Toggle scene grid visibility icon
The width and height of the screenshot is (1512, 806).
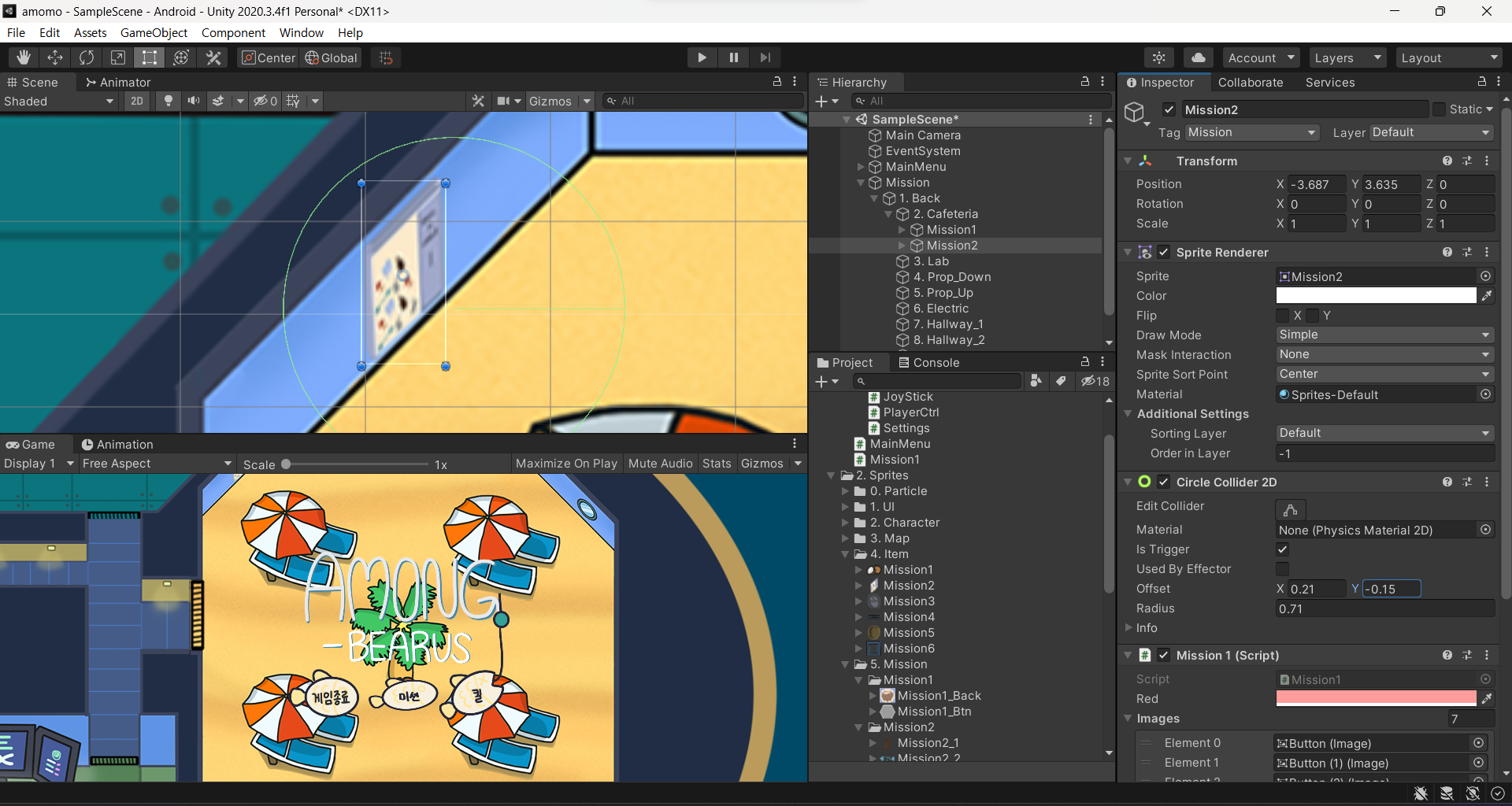[x=293, y=101]
